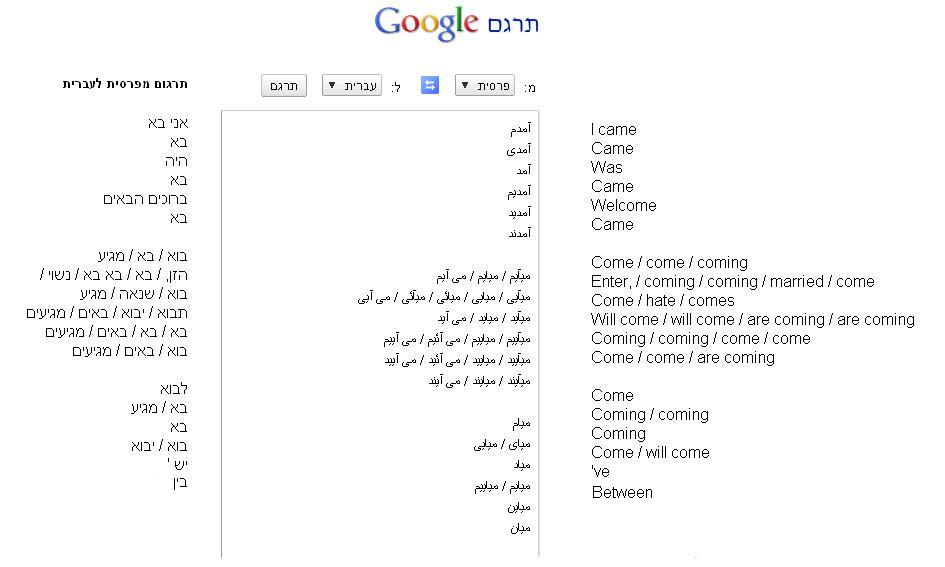
Task: Click the English line 'Come / will come'
Action: pos(650,452)
